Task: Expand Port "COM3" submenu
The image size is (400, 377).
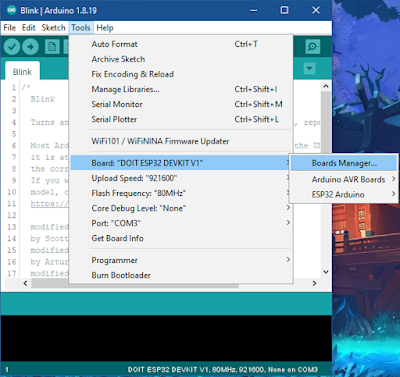Action: (x=181, y=223)
